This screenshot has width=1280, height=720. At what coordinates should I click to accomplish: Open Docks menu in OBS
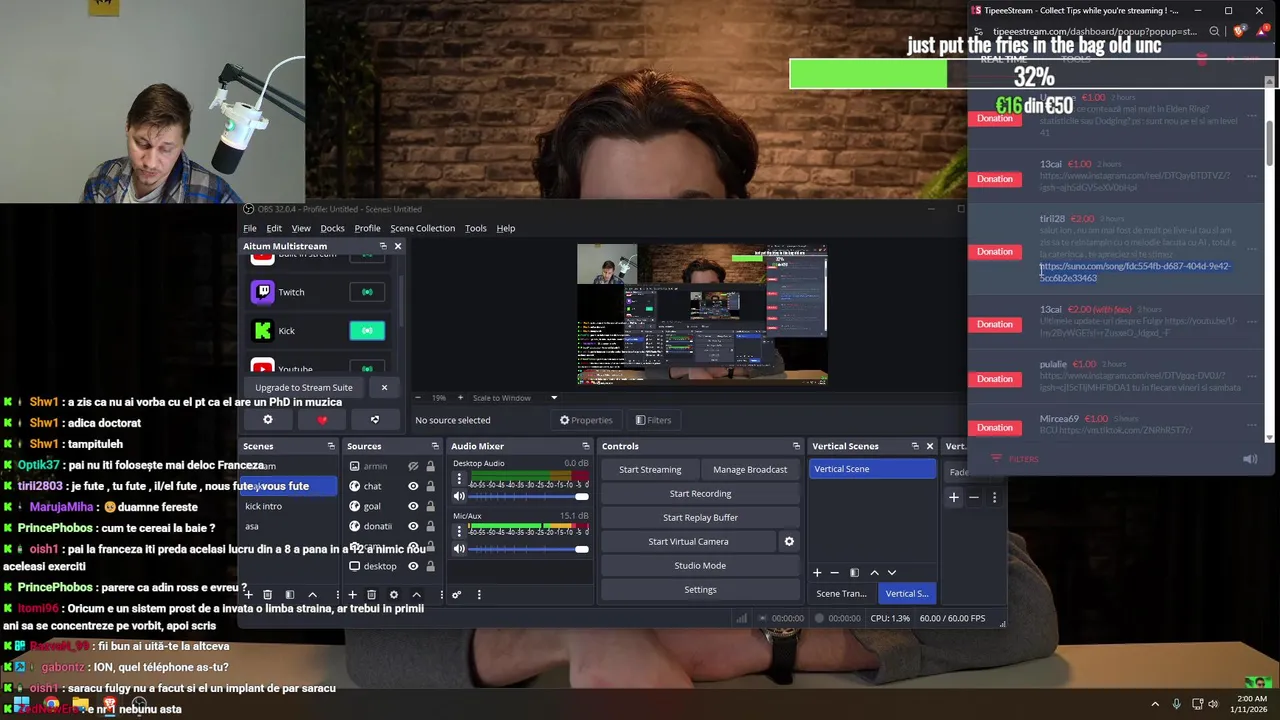(x=332, y=228)
